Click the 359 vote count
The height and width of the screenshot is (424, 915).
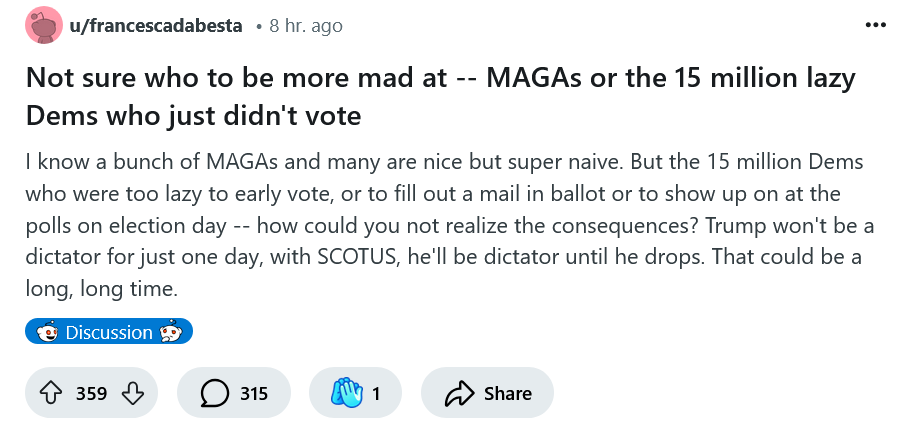point(92,393)
